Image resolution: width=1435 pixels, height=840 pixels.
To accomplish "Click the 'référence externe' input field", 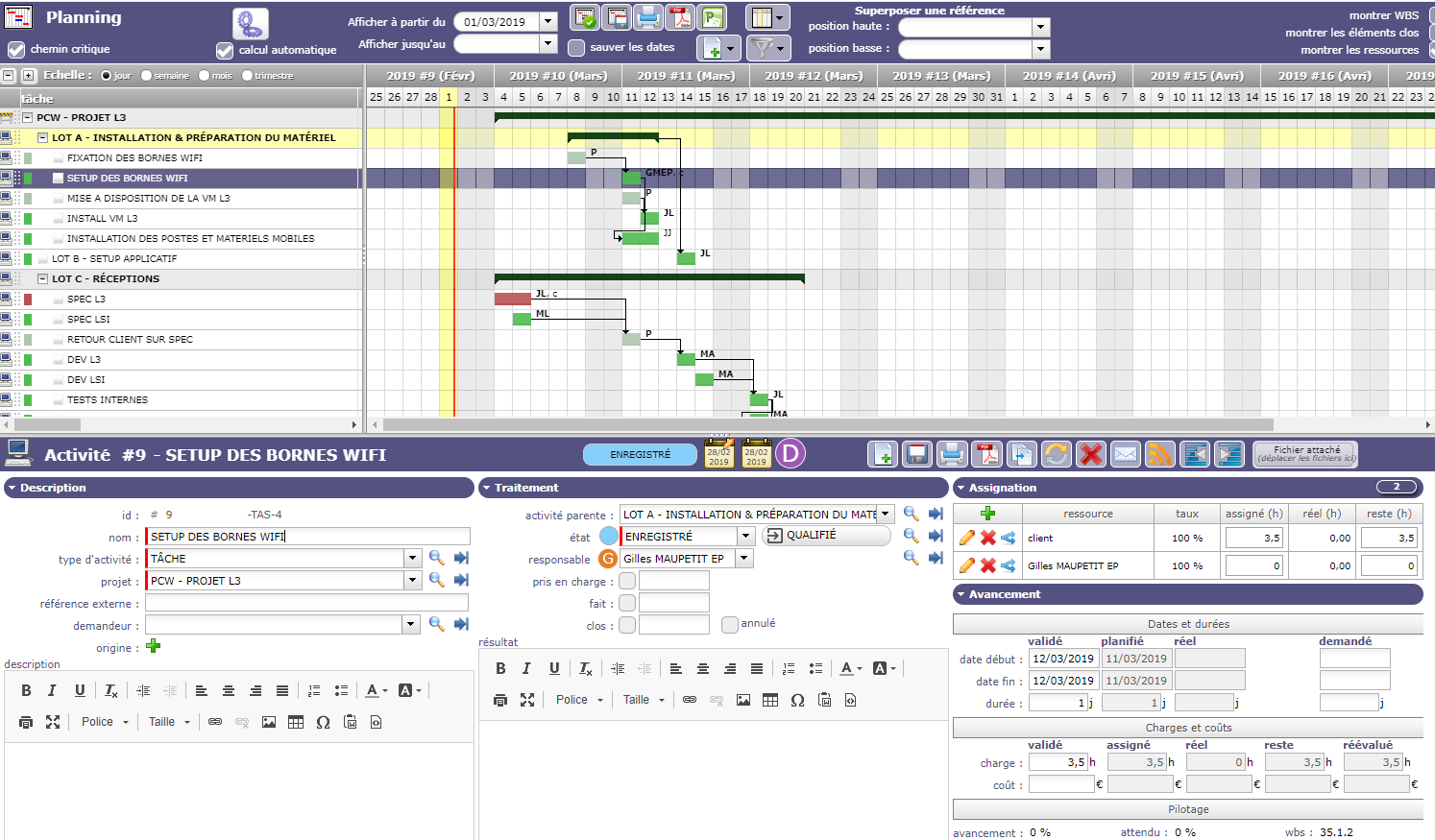I will 306,603.
